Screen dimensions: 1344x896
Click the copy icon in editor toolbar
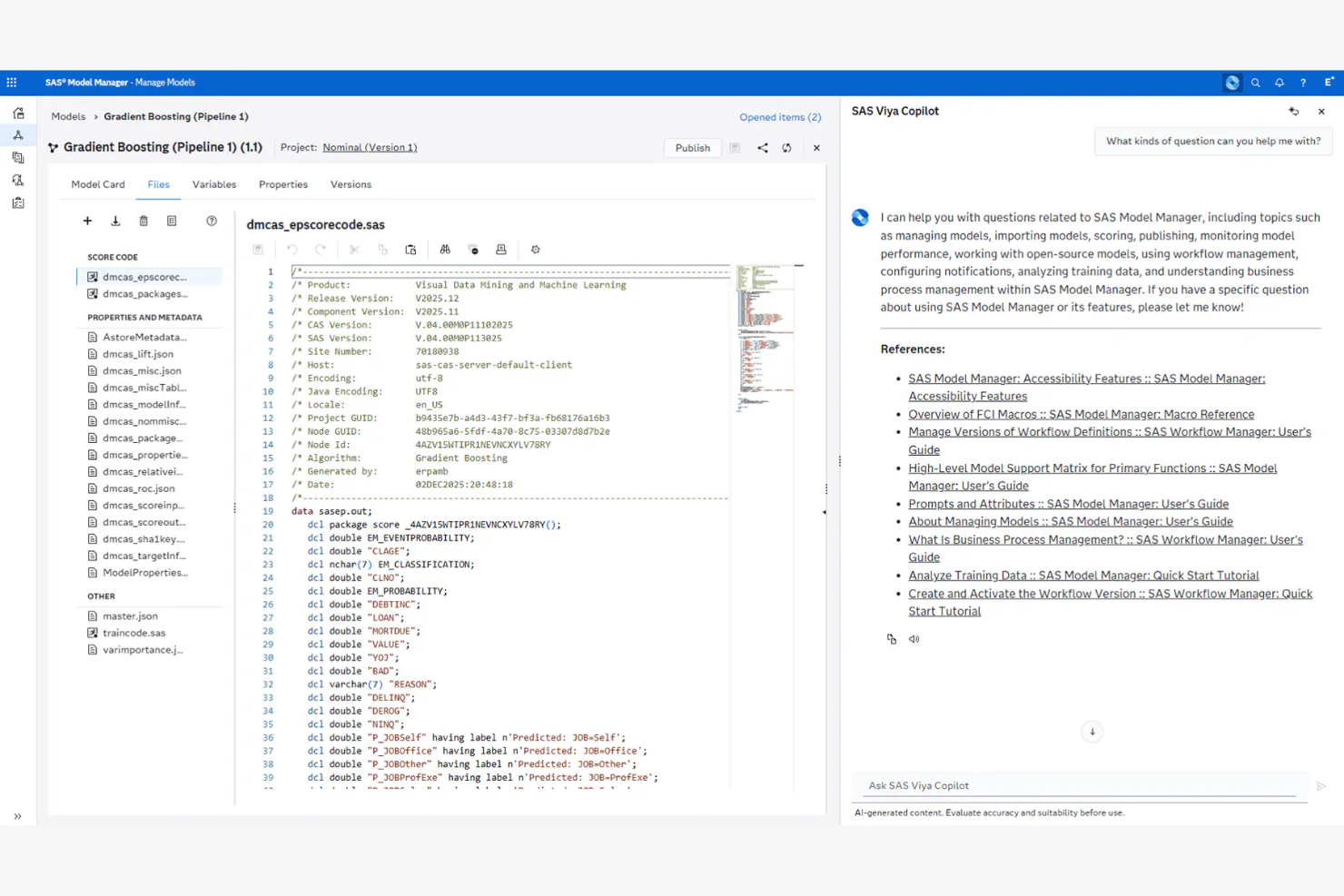(383, 250)
